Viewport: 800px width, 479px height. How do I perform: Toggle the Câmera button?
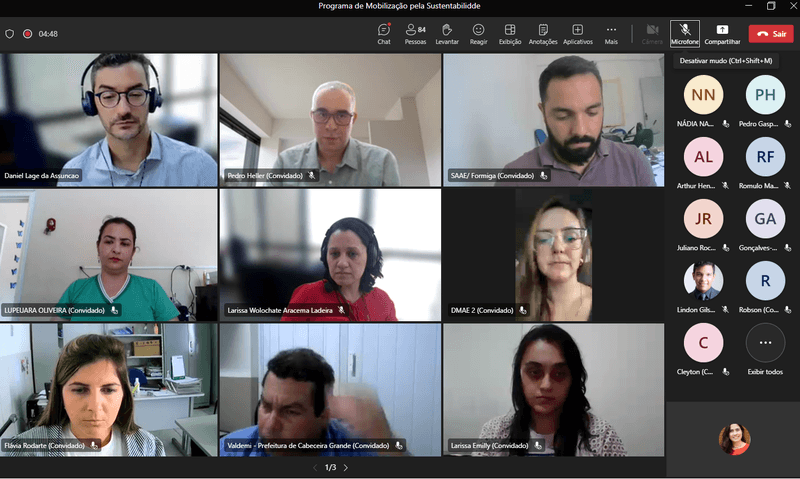652,33
